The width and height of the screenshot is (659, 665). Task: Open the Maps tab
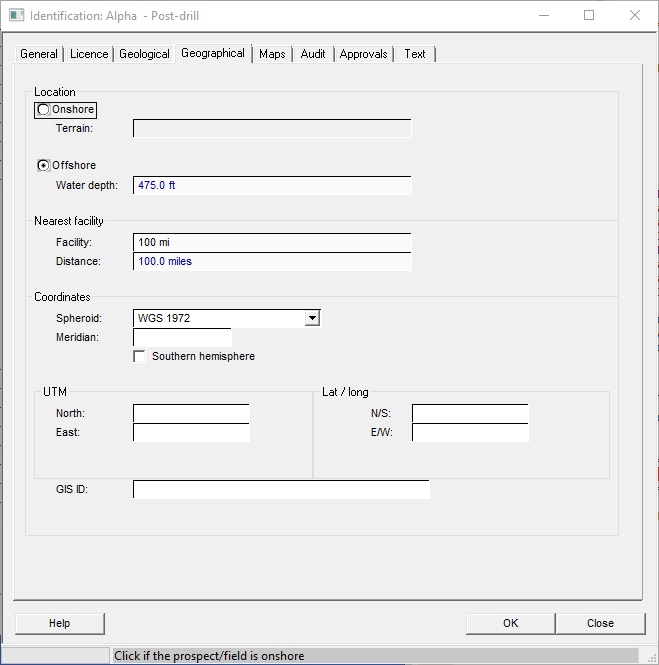272,54
